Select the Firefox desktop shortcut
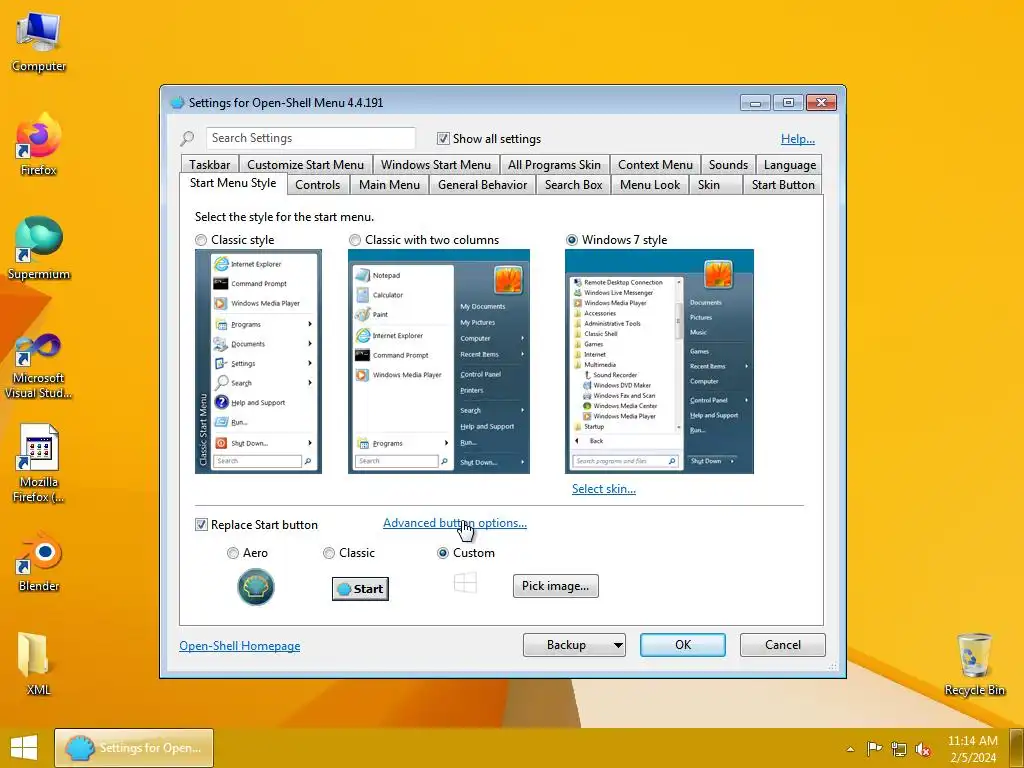Screen dimensions: 1024x768 (39, 145)
